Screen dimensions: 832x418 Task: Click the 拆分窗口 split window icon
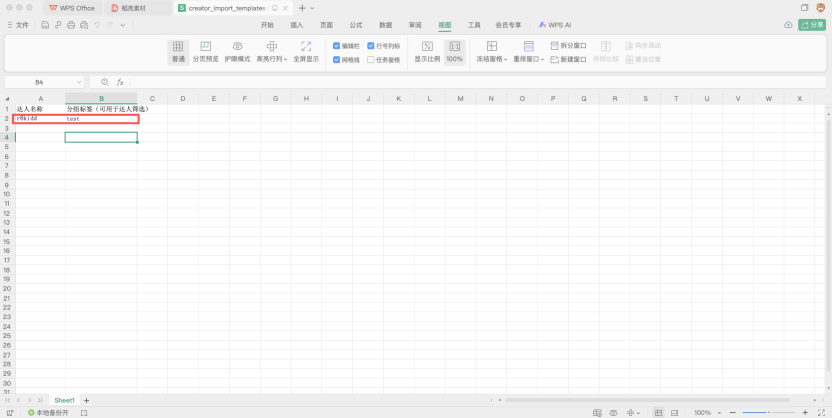pyautogui.click(x=568, y=46)
